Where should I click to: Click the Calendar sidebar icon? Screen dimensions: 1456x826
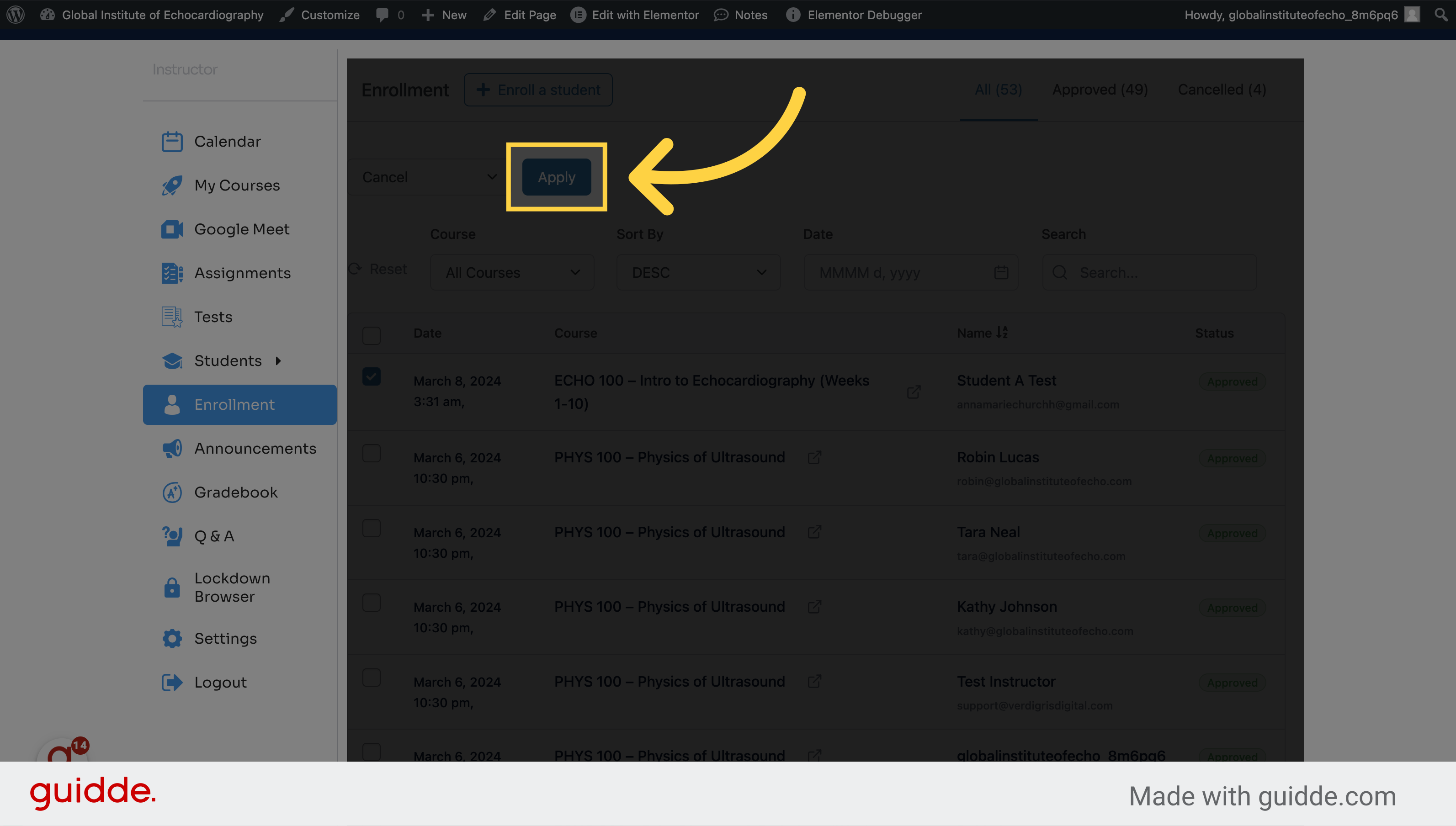(x=172, y=141)
